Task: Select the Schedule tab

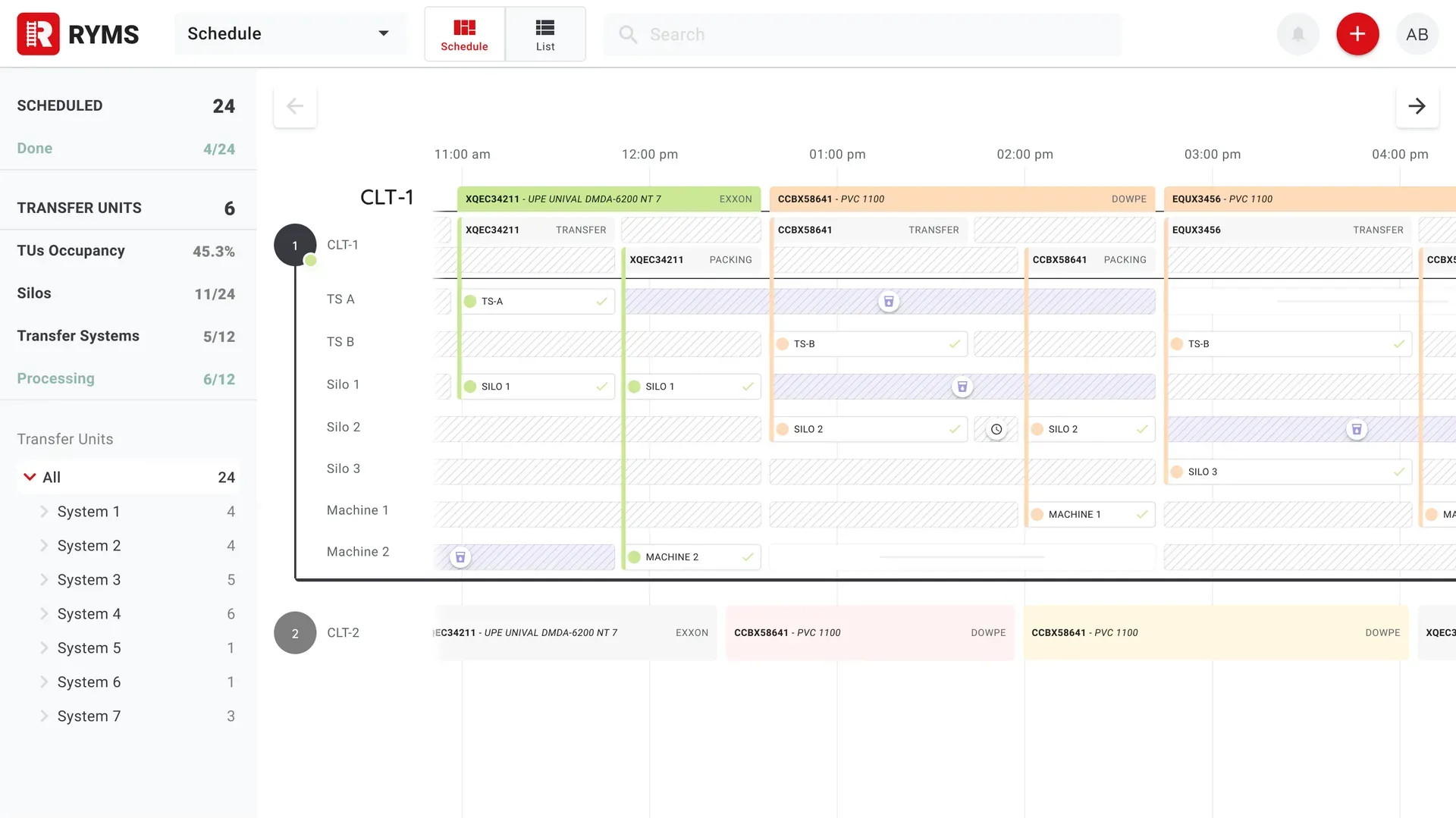Action: [x=464, y=34]
